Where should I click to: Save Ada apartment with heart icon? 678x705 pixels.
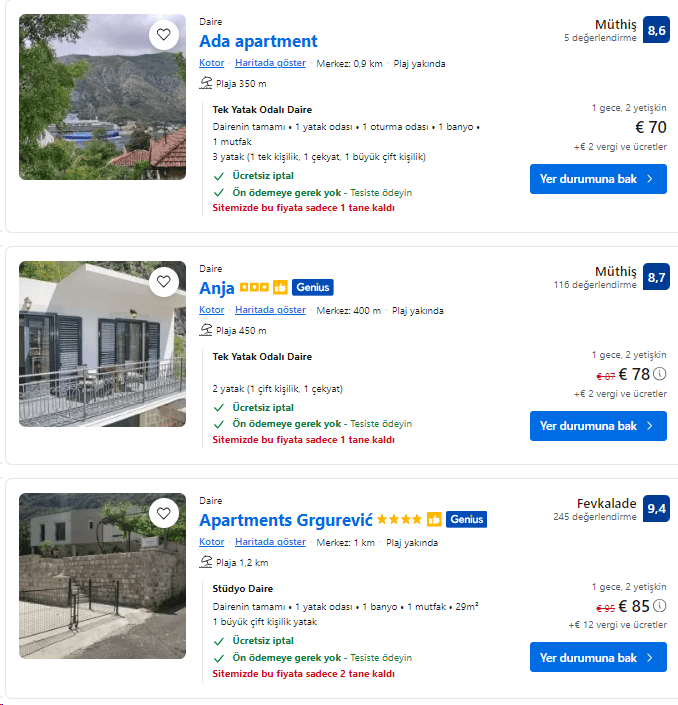pyautogui.click(x=164, y=35)
